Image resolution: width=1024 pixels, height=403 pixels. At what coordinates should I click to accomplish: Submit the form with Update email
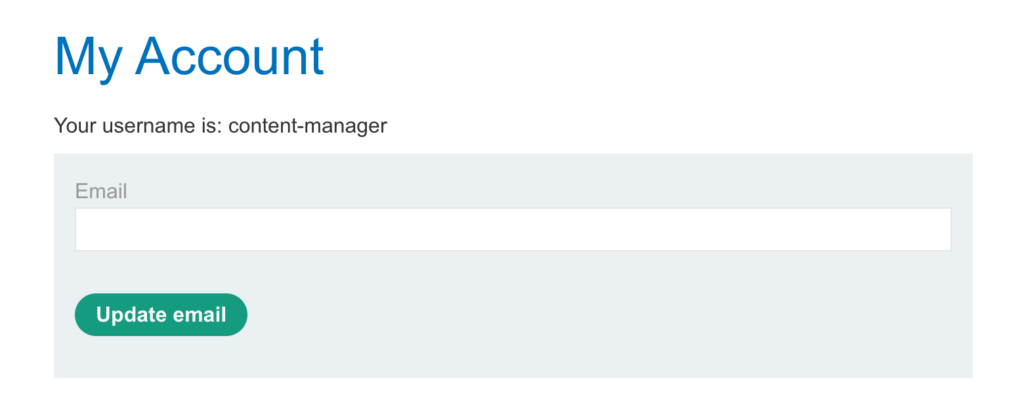coord(161,315)
